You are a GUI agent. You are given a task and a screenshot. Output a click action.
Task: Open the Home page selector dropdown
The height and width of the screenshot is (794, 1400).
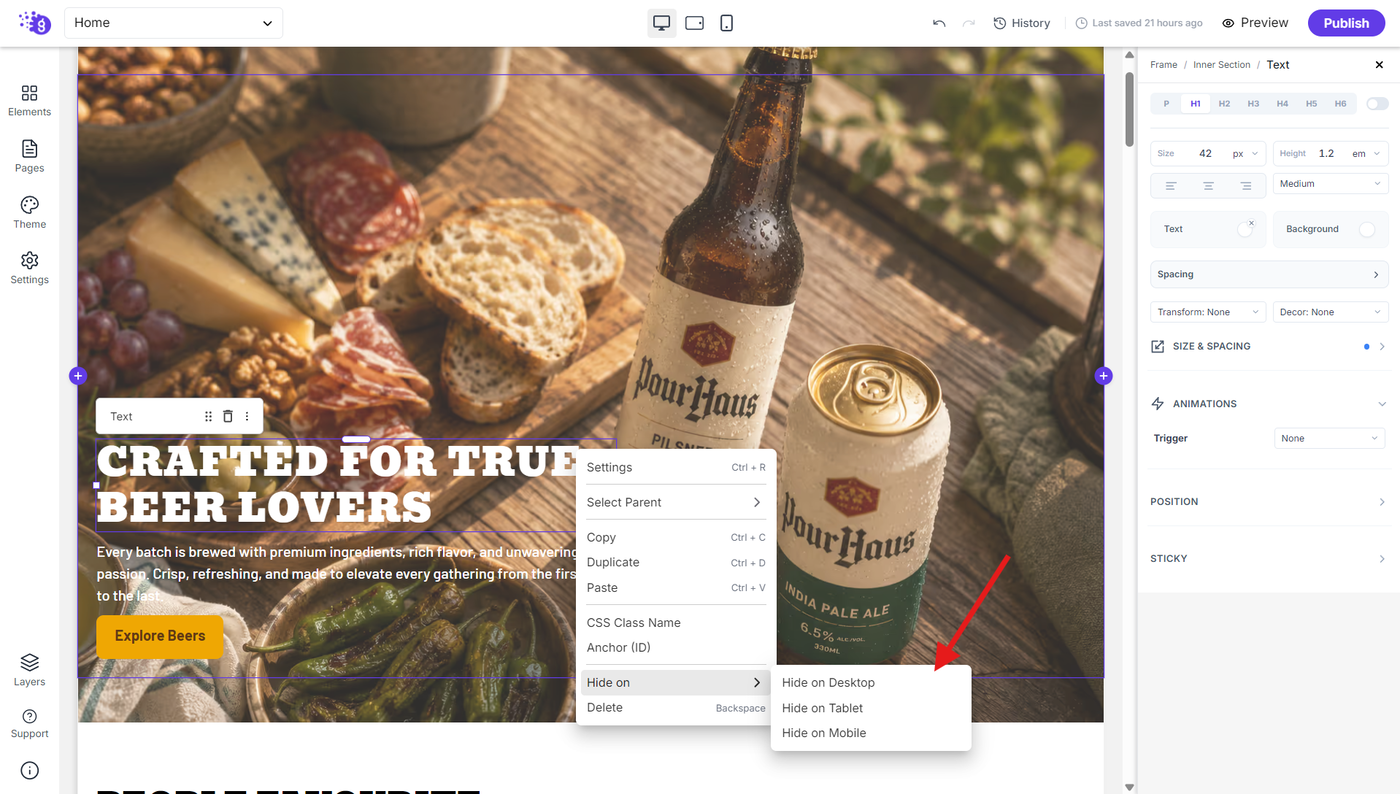[x=173, y=23]
